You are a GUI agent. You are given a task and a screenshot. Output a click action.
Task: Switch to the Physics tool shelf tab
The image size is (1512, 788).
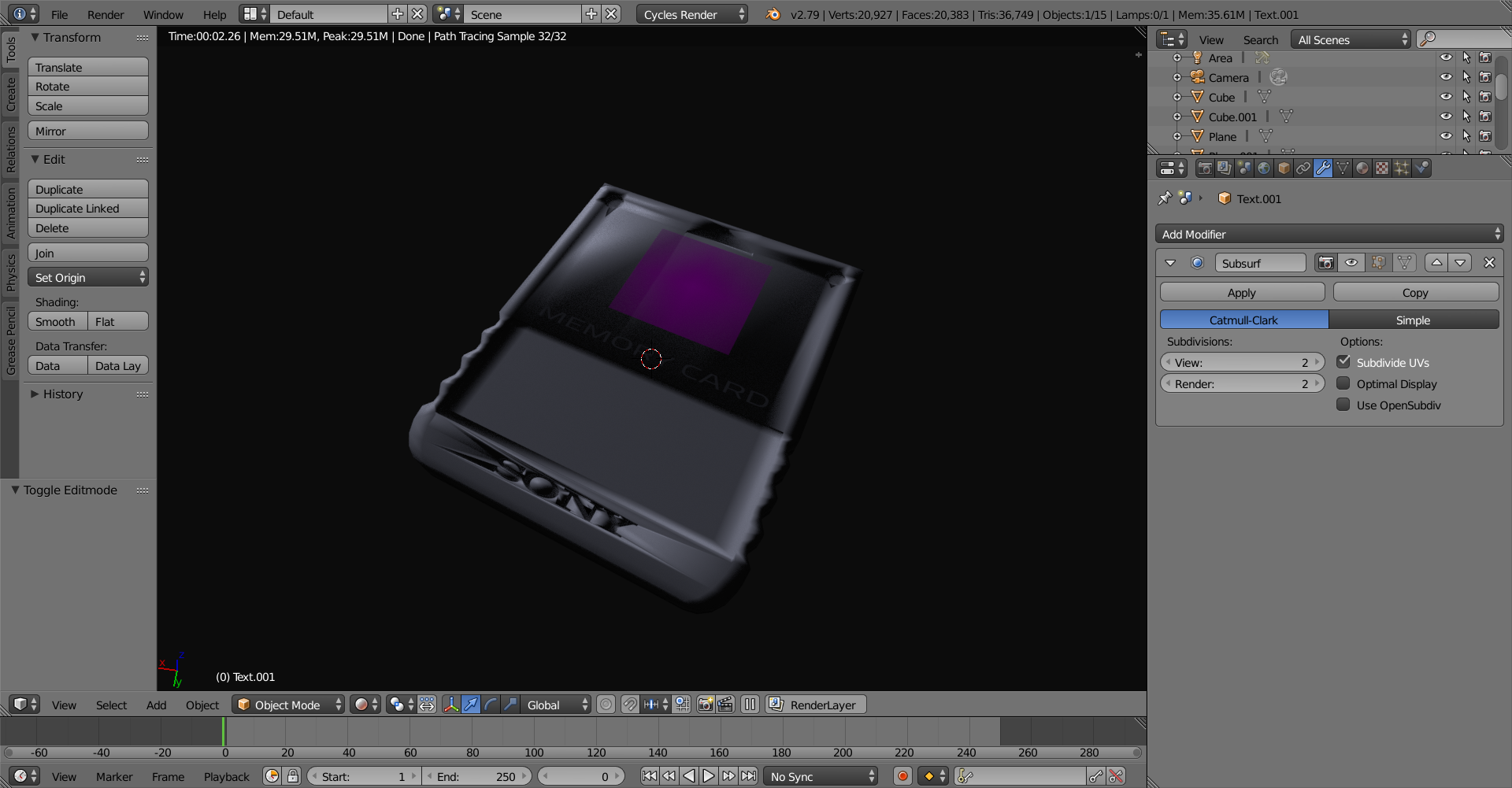tap(10, 272)
